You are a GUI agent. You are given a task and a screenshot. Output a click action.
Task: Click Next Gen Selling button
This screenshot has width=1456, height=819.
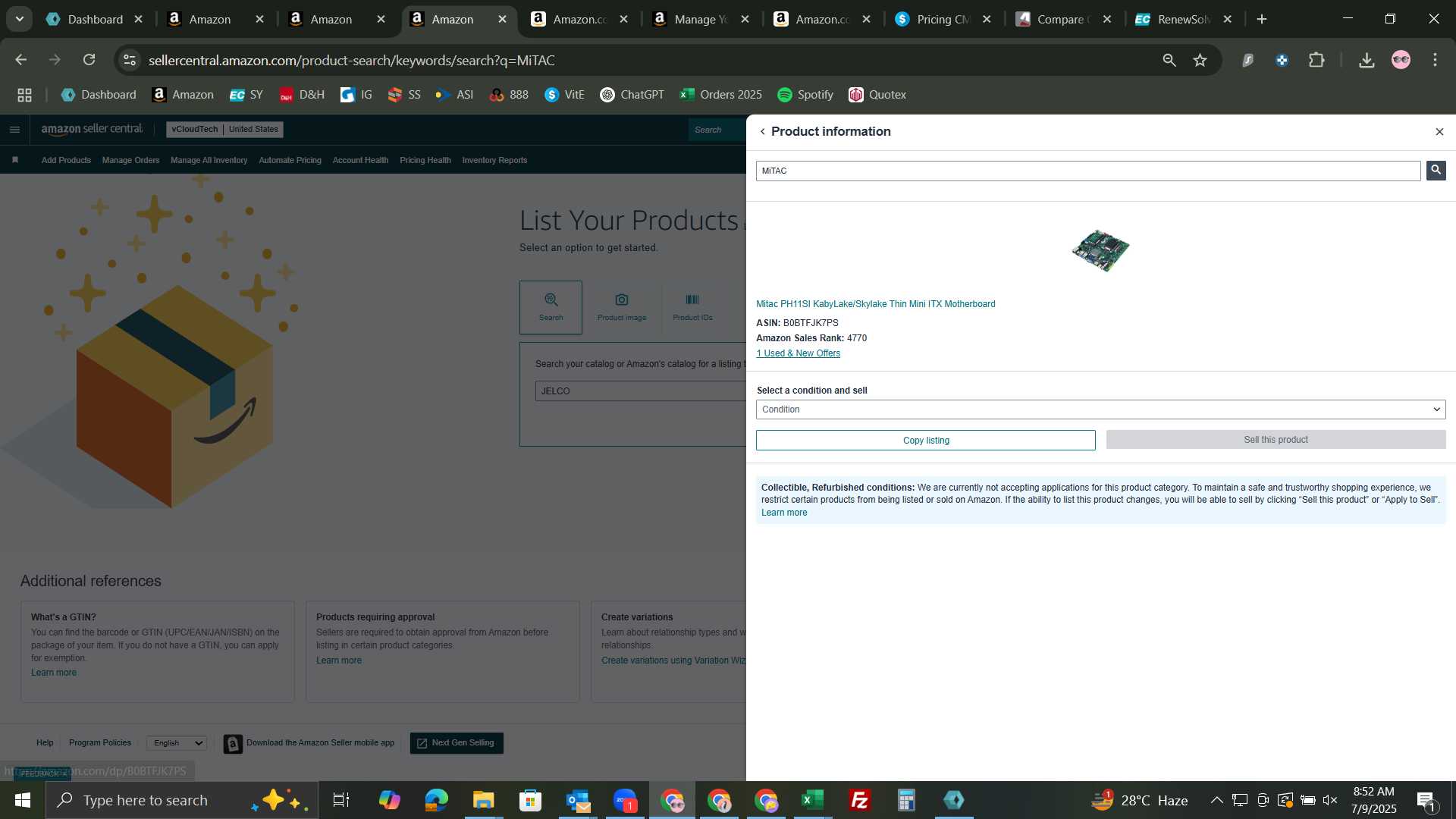pos(457,743)
